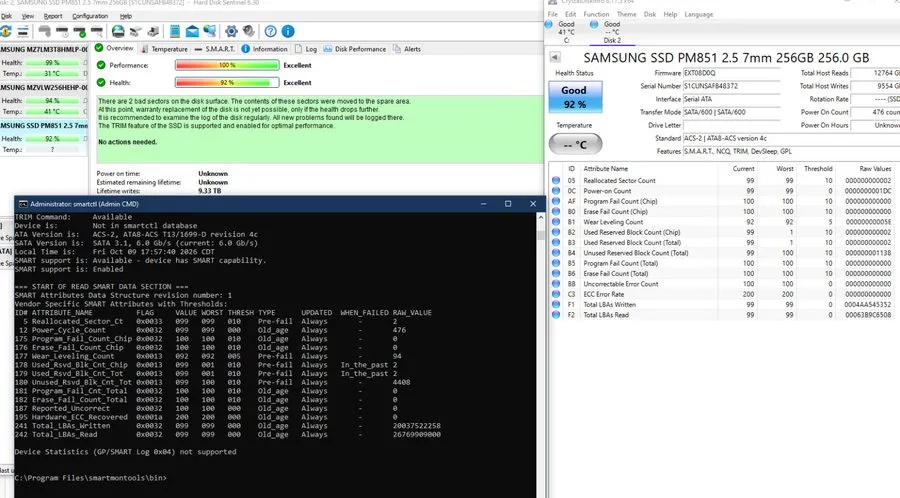Screen dimensions: 900x498
Task: Select SAMSUNG SSD PM851 disk in left panel
Action: (44, 137)
